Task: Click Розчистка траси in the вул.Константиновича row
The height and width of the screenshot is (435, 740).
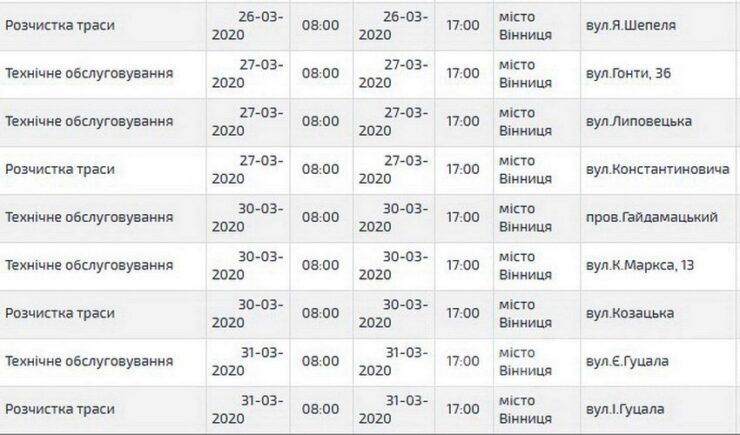Action: pos(60,169)
